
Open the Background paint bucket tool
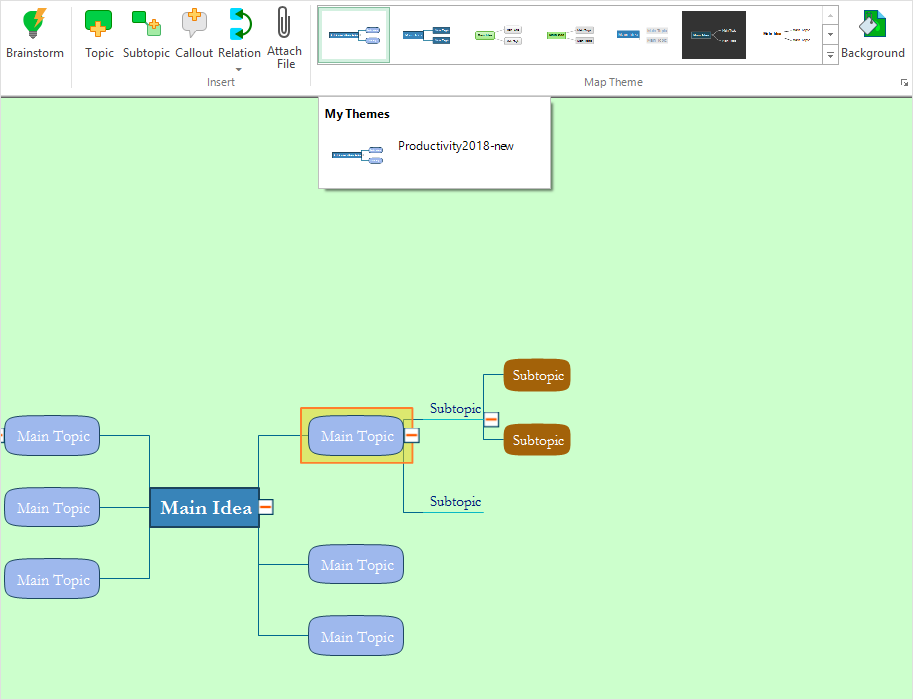click(x=872, y=24)
